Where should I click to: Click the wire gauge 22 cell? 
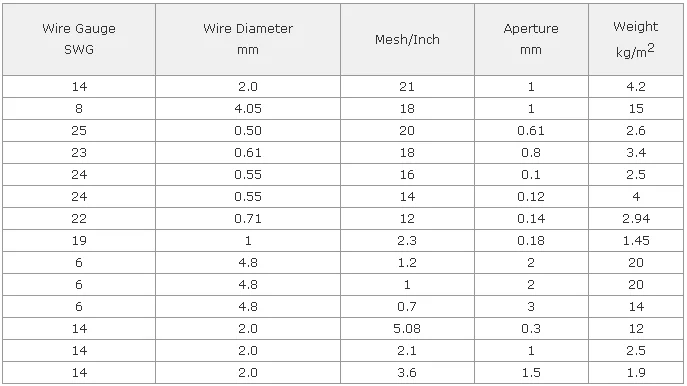pyautogui.click(x=79, y=219)
